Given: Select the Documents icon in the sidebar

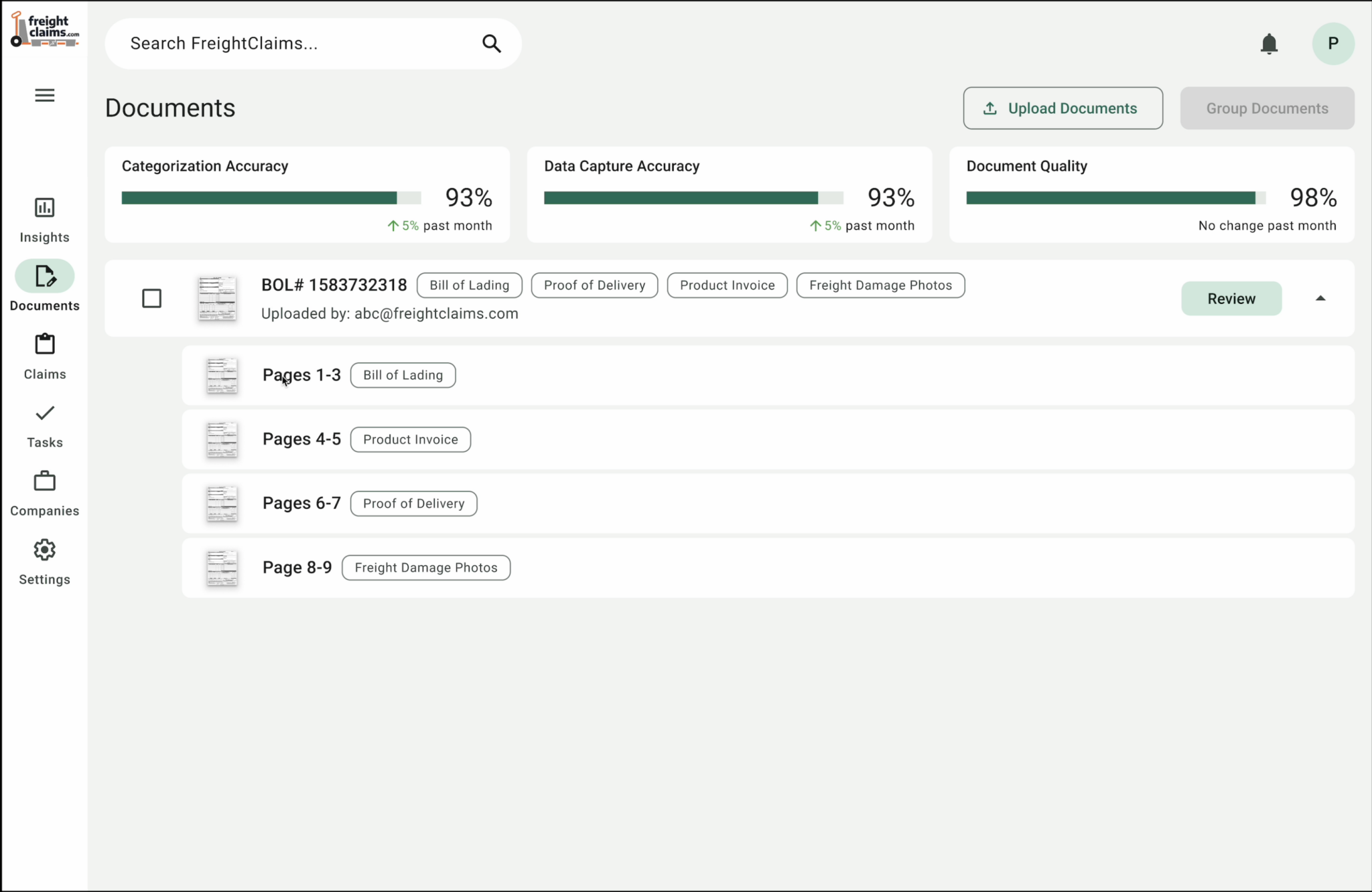Looking at the screenshot, I should (44, 276).
